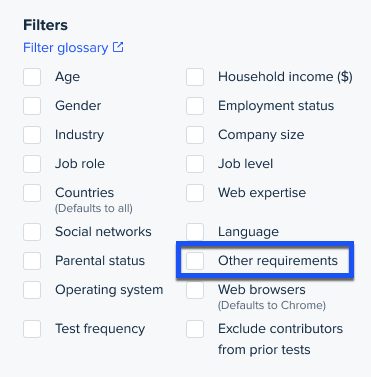The width and height of the screenshot is (371, 377).
Task: Check the Language filter box
Action: click(195, 232)
